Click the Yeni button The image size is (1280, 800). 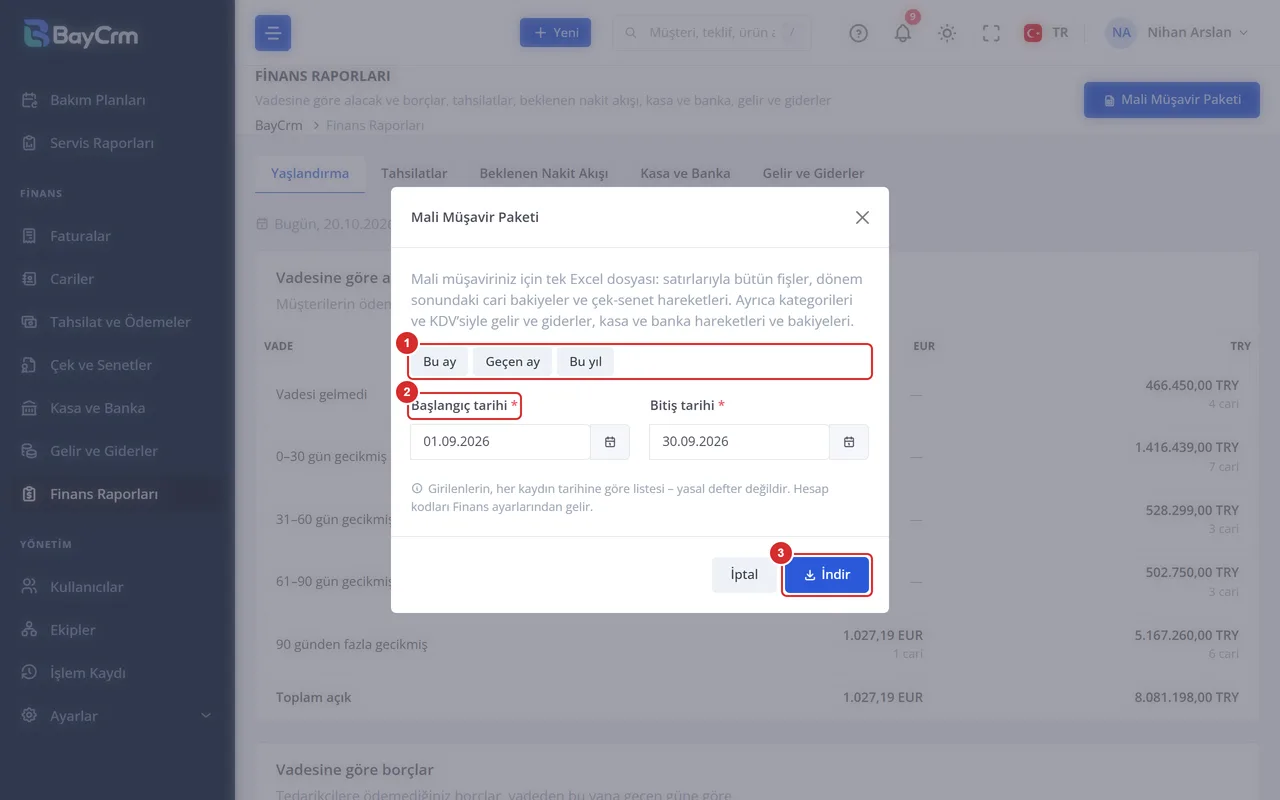click(555, 33)
